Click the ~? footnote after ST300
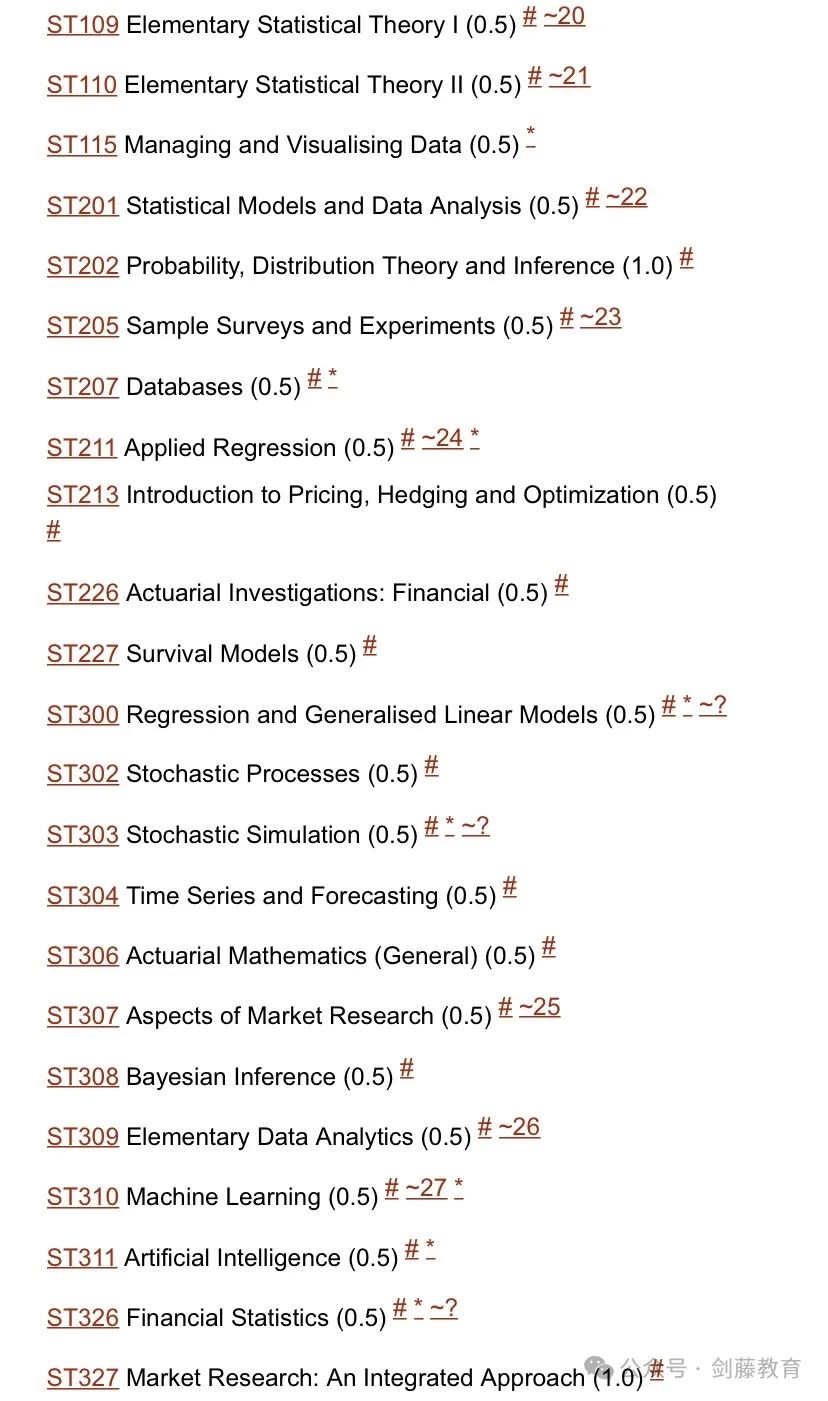The width and height of the screenshot is (828, 1401). coord(713,706)
